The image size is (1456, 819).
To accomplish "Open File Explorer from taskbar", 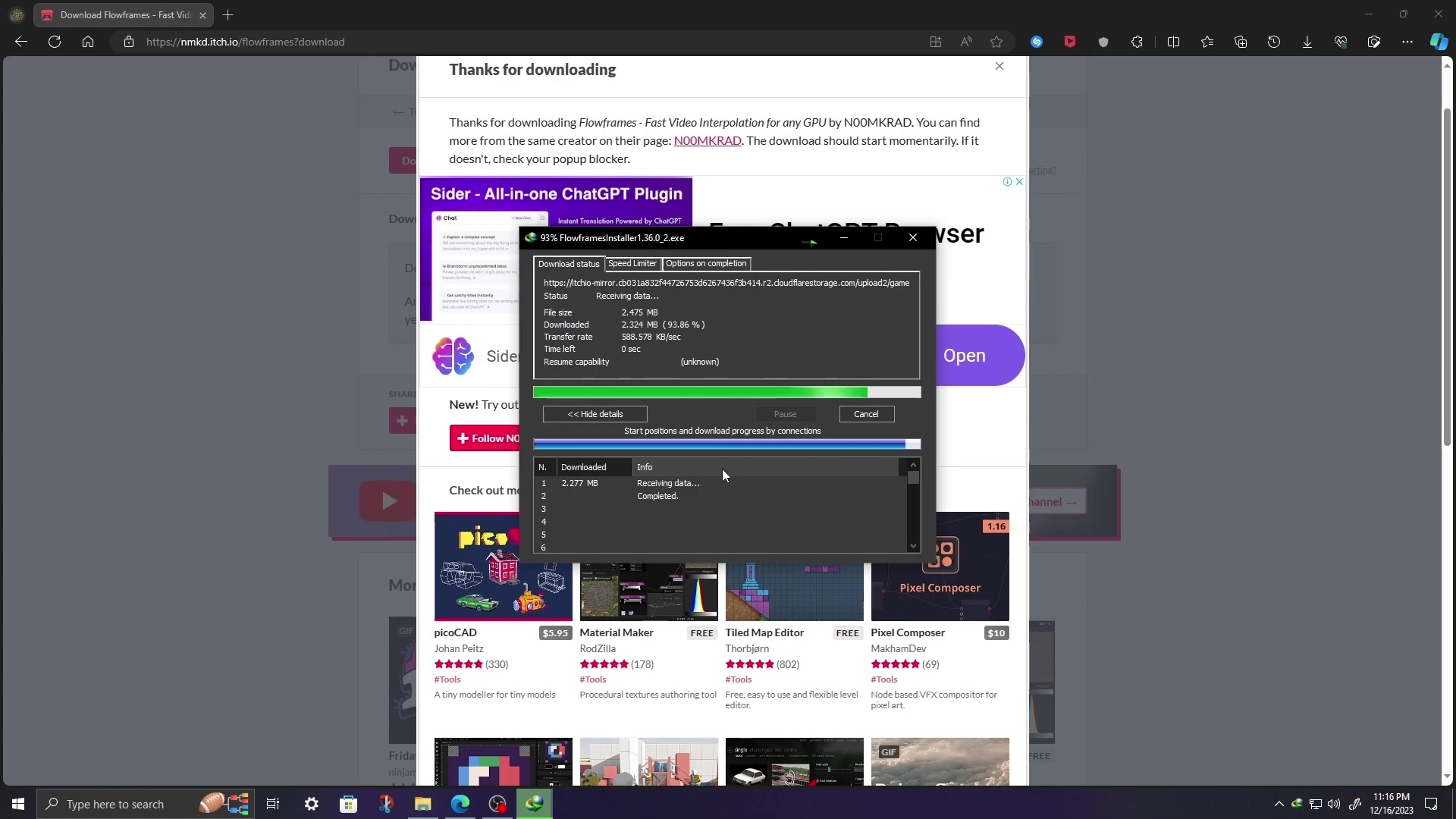I will click(422, 804).
